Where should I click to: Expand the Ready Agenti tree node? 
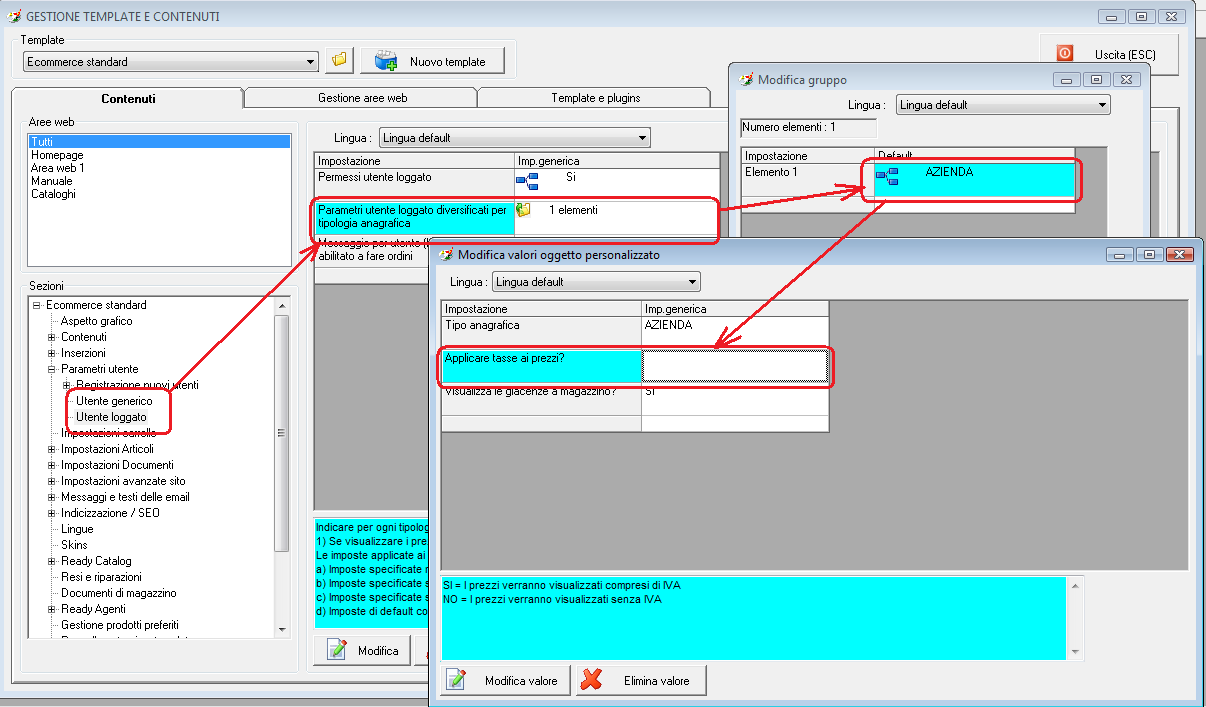pyautogui.click(x=52, y=609)
